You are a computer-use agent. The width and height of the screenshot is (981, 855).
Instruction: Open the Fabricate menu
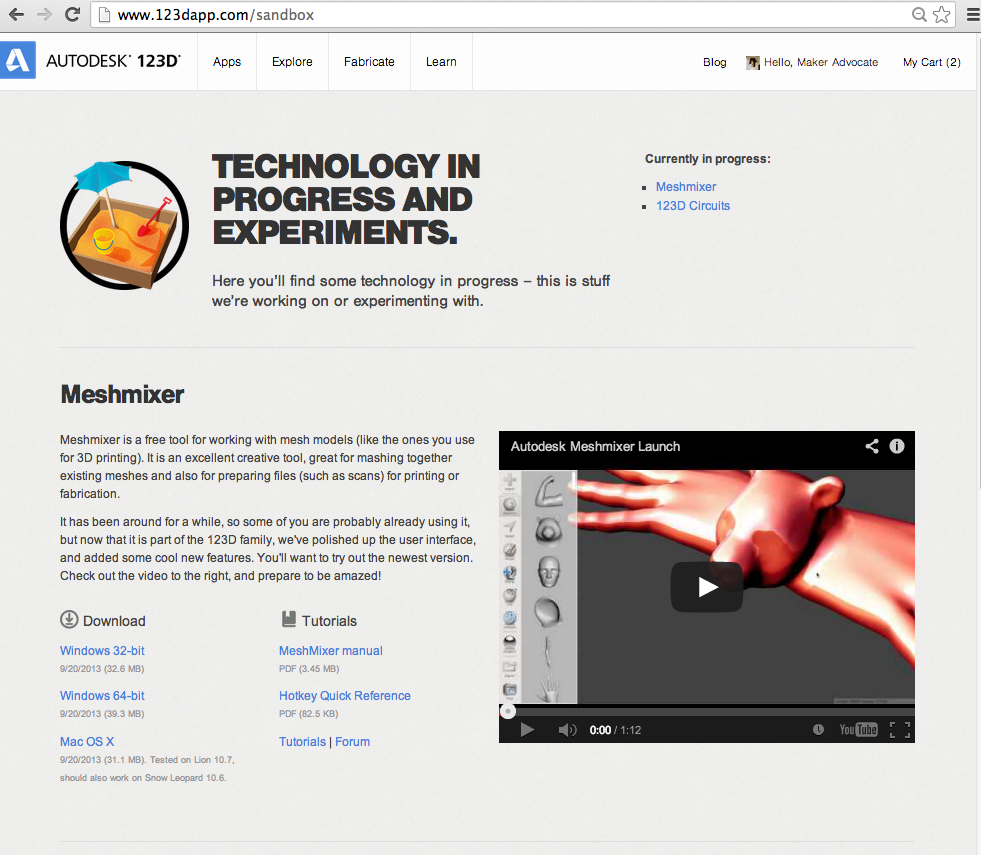point(369,62)
